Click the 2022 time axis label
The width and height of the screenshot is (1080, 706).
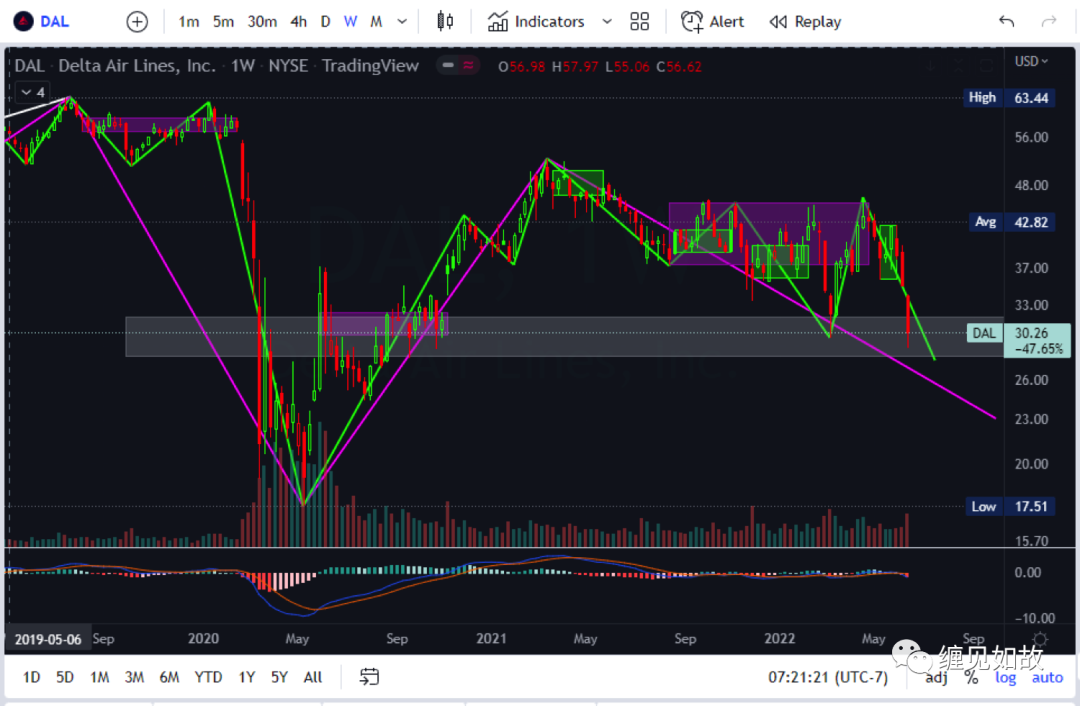point(780,639)
